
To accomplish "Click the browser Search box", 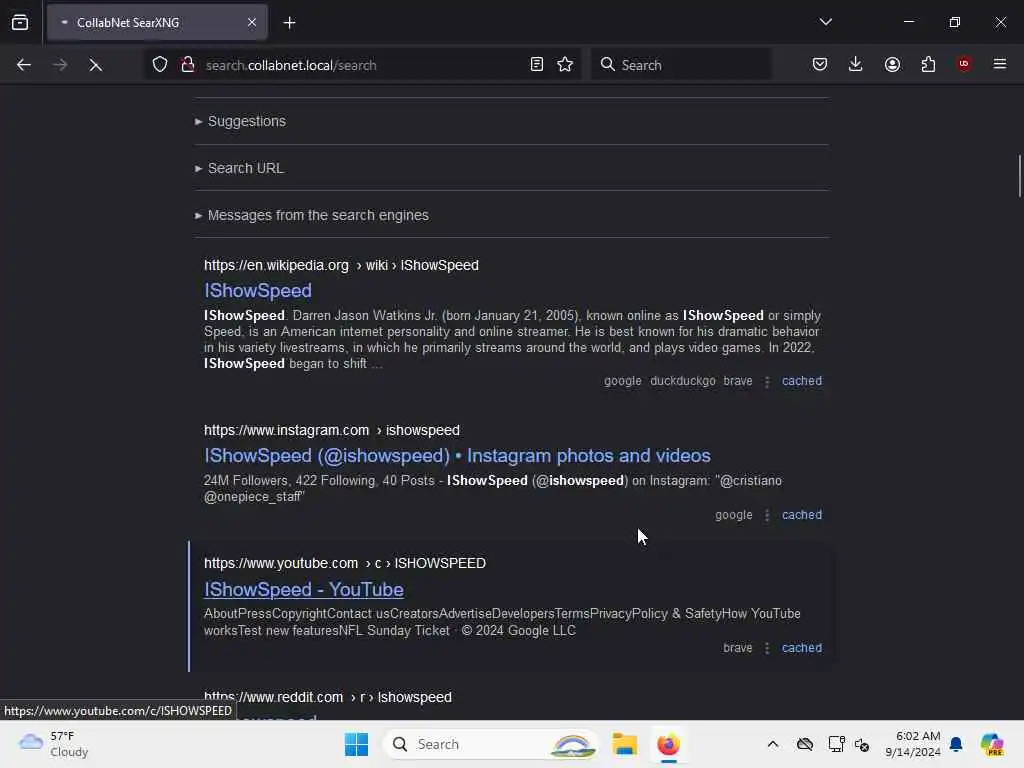I will pyautogui.click(x=680, y=65).
